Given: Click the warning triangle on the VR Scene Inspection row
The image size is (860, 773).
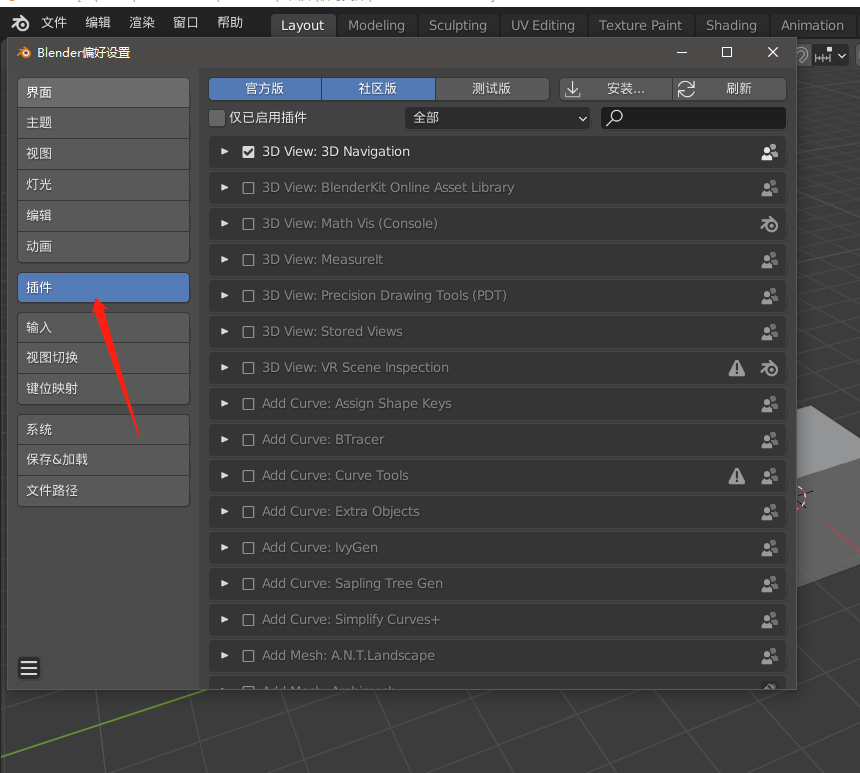Looking at the screenshot, I should tap(737, 368).
